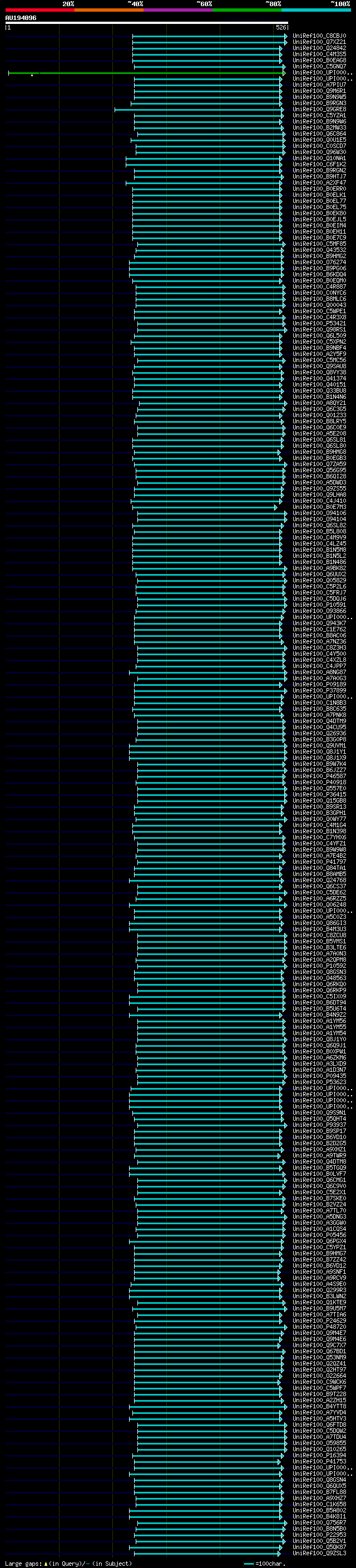Select hit label UniRef100_Q06248
This screenshot has width=356, height=1568.
point(319,904)
